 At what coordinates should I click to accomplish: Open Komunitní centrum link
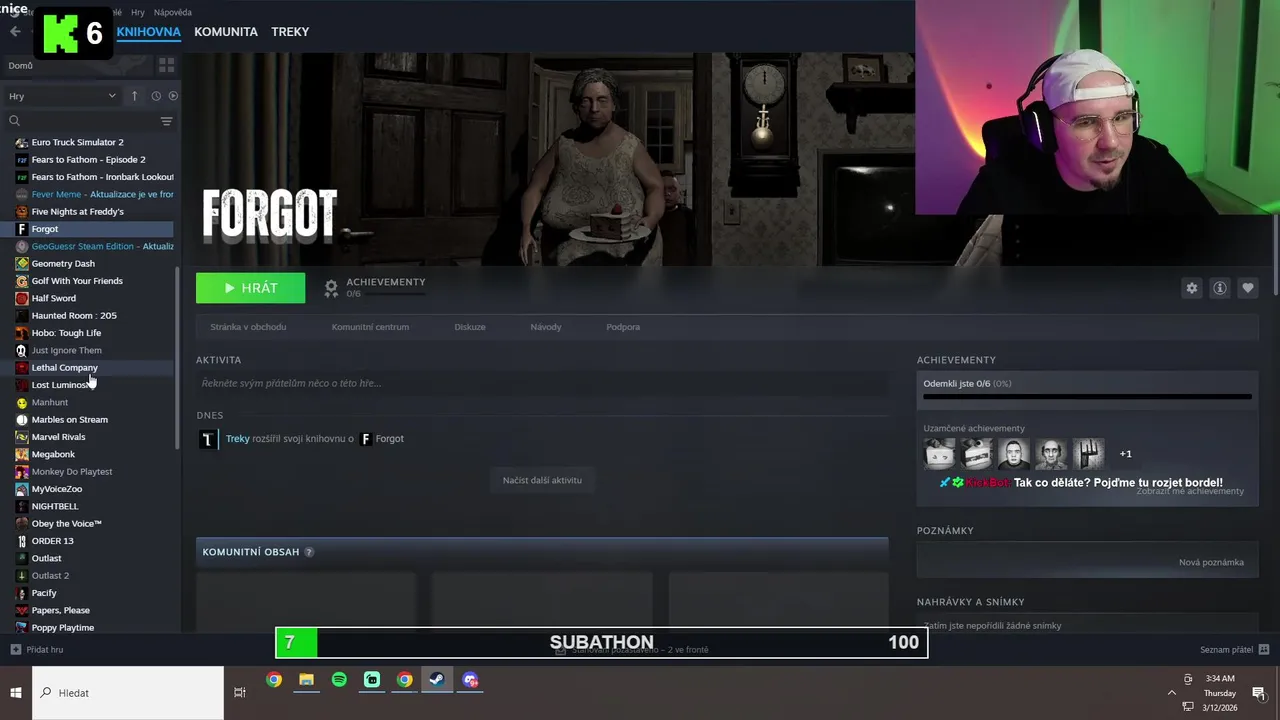click(x=370, y=327)
